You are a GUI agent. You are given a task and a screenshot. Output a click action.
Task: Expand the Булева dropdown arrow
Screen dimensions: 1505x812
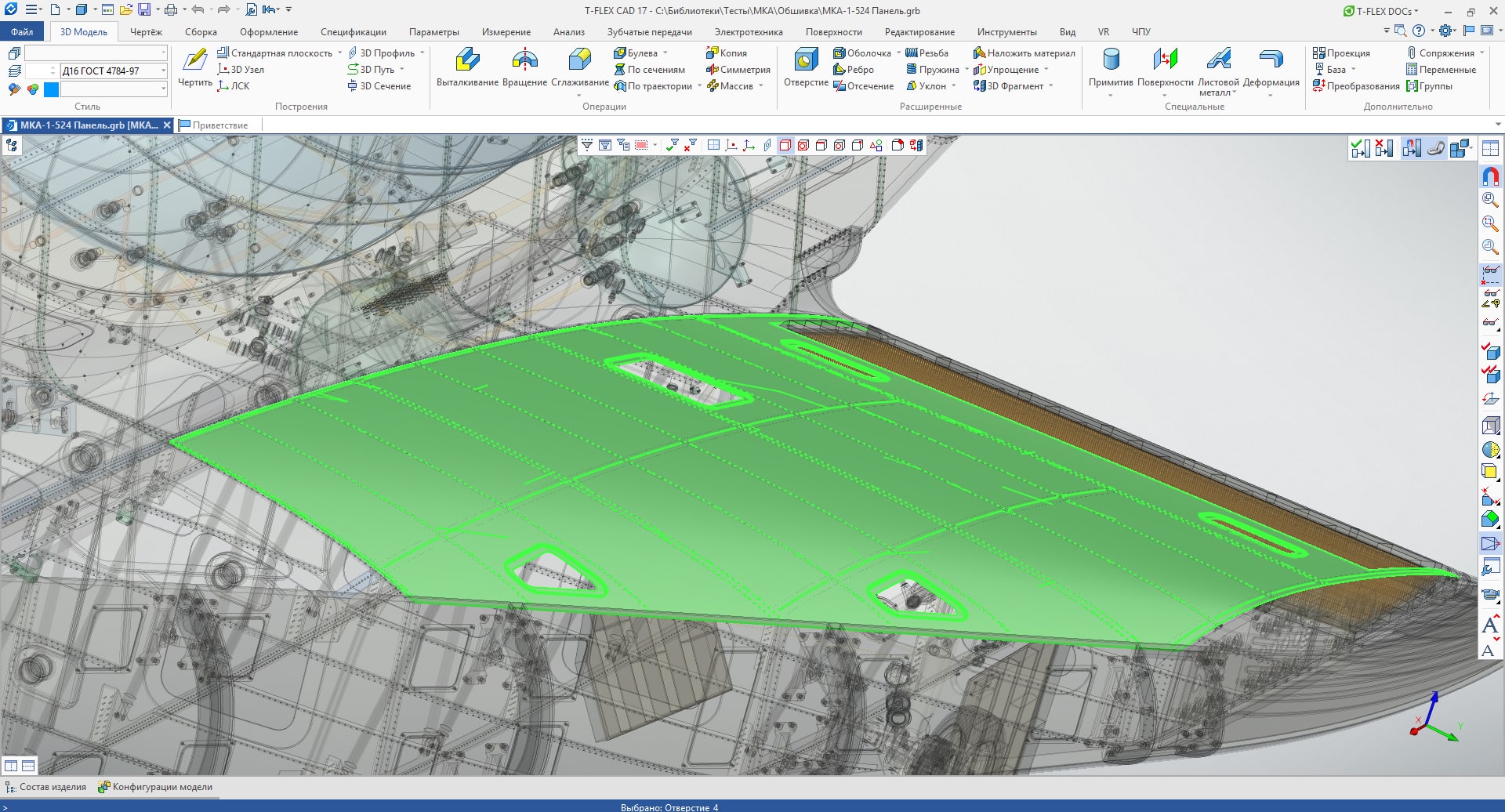(665, 53)
